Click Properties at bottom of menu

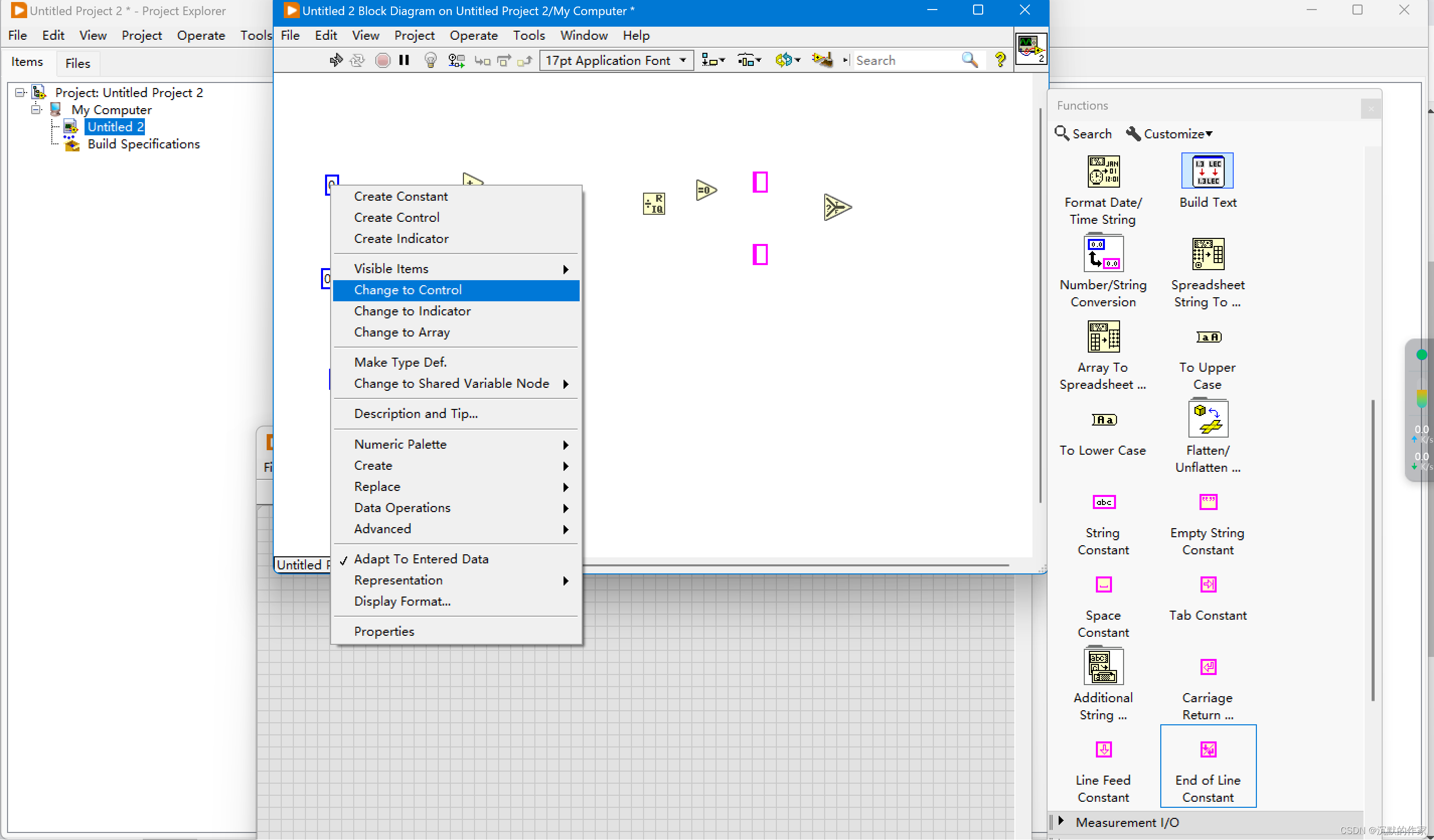384,630
